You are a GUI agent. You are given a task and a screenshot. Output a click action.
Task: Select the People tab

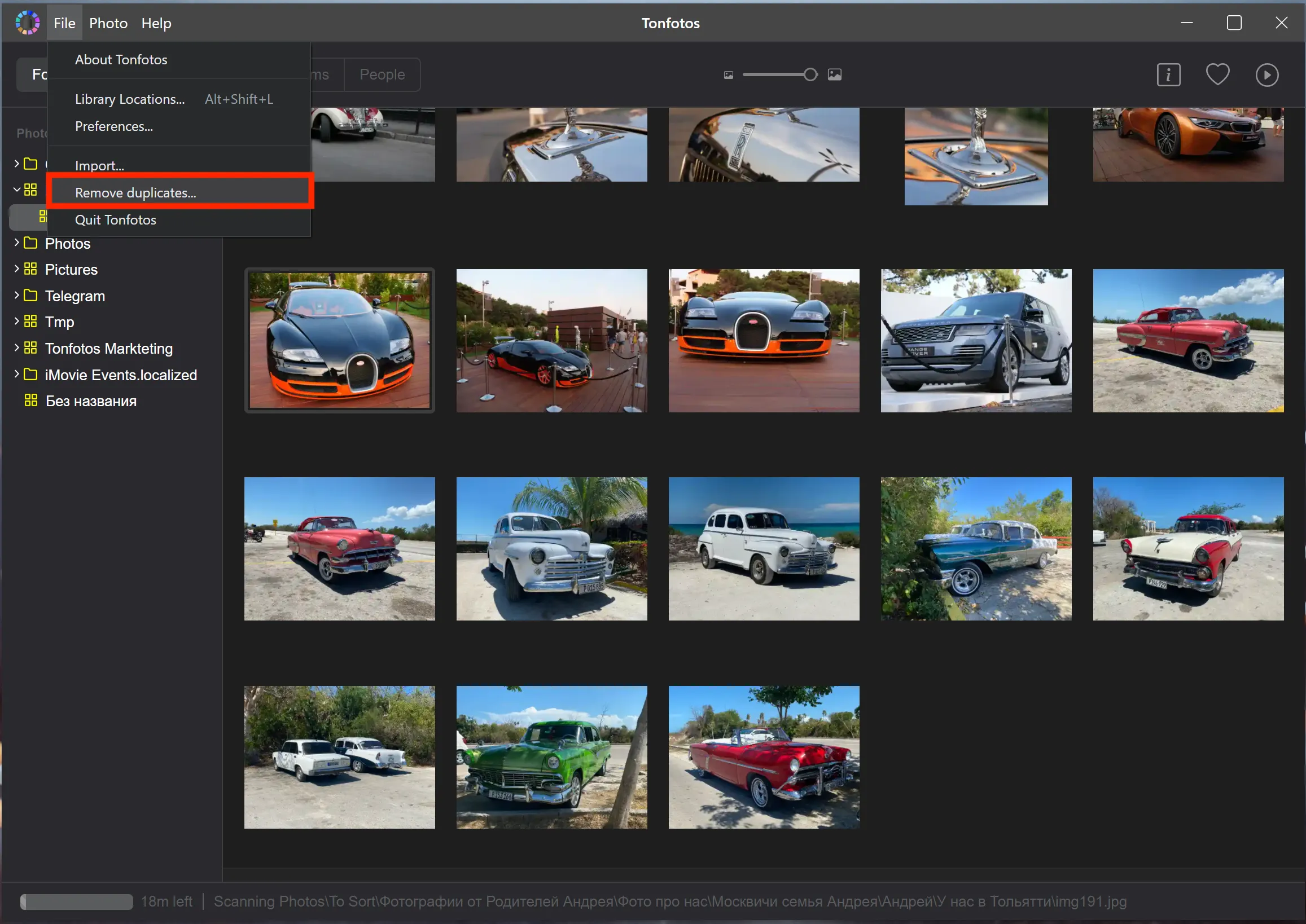[x=383, y=72]
